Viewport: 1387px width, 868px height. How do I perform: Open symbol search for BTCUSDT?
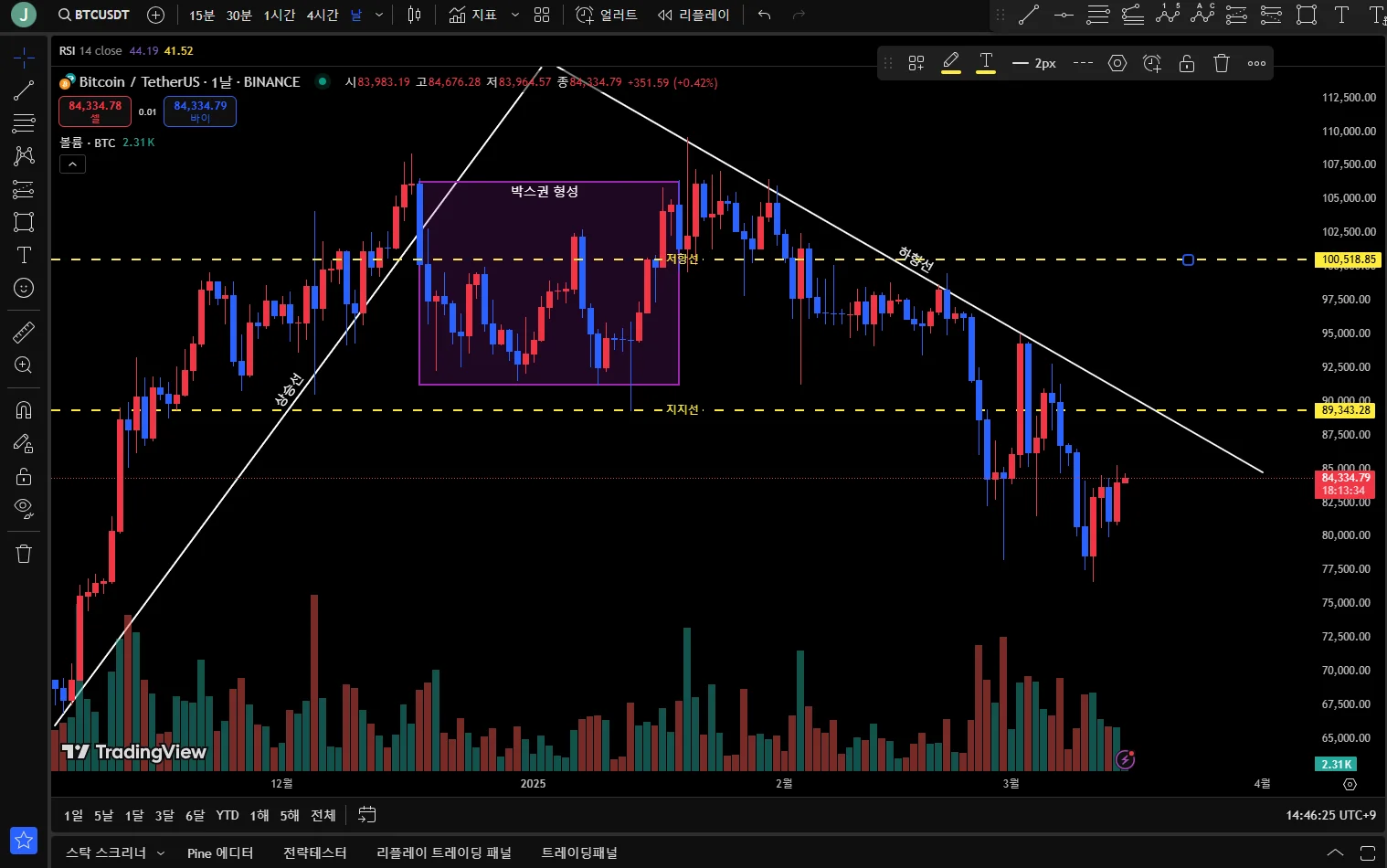pyautogui.click(x=93, y=15)
